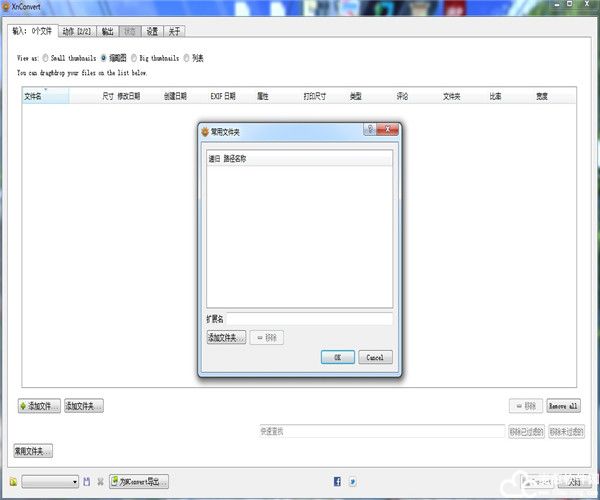Click the help question mark in dialog
Viewport: 600px width, 500px height.
click(x=370, y=129)
